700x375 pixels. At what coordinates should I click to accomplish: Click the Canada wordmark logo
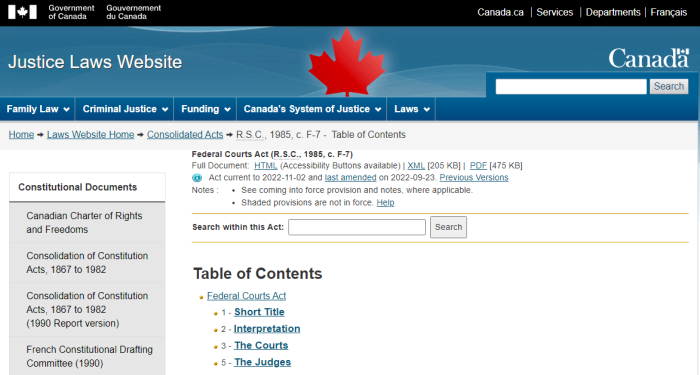point(649,58)
